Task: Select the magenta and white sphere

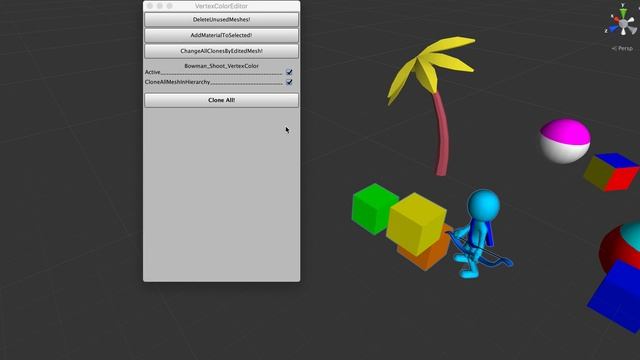Action: pyautogui.click(x=565, y=141)
